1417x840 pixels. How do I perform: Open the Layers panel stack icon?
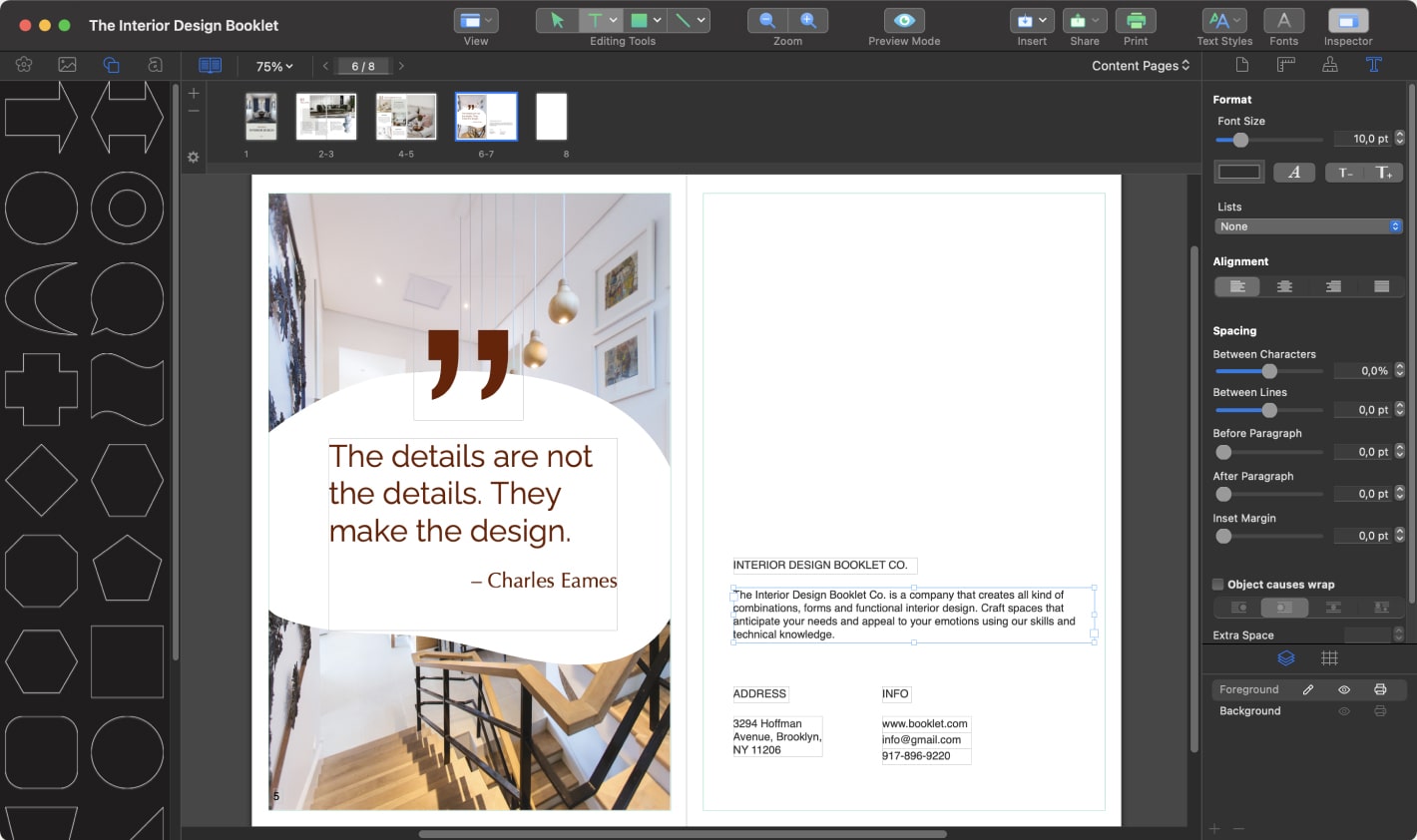tap(1285, 657)
